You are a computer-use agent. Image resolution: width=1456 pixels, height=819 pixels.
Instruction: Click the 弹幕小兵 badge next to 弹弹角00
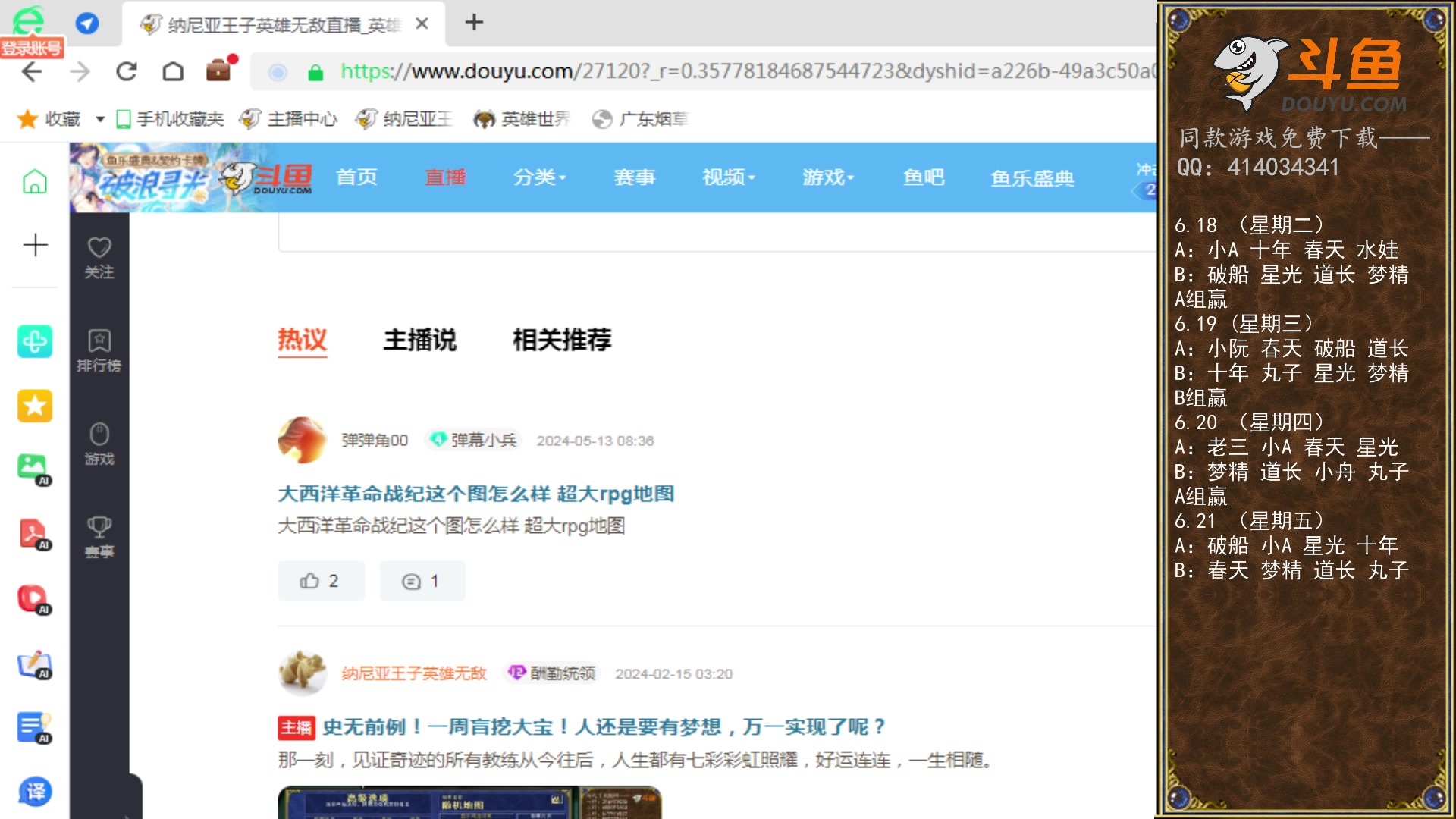click(x=473, y=441)
